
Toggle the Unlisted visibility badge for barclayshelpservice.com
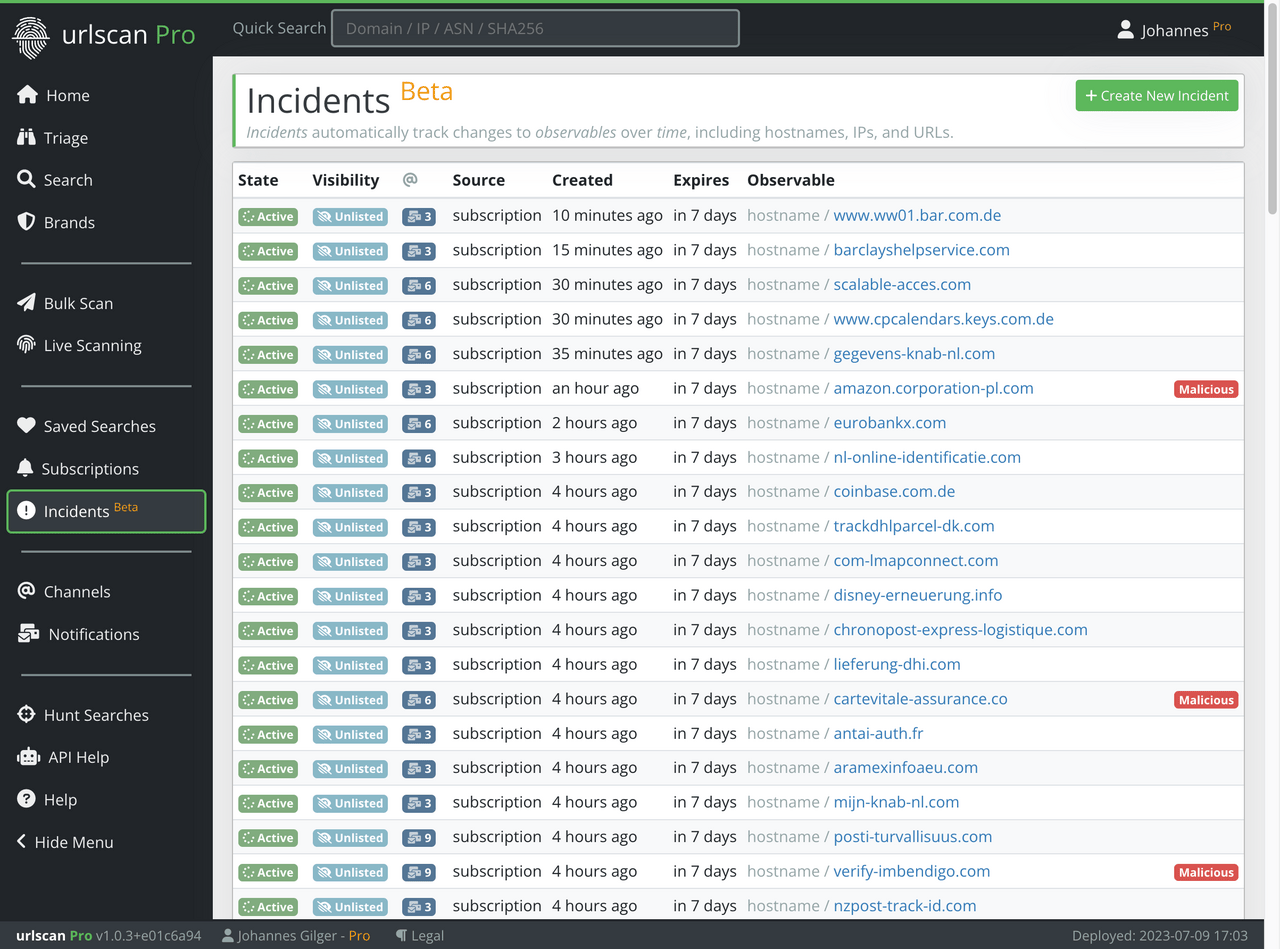(x=349, y=251)
